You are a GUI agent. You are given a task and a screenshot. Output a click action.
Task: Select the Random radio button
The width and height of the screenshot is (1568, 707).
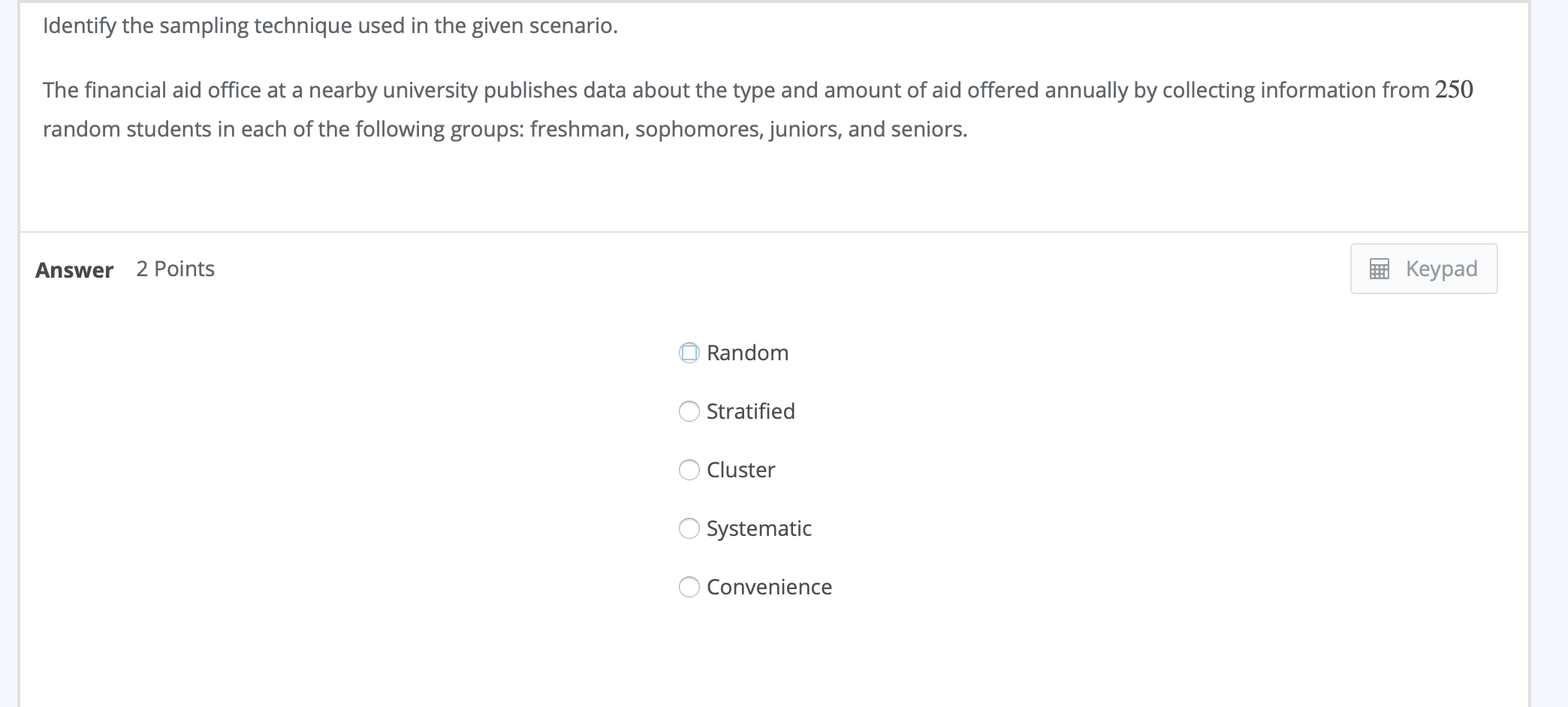[x=689, y=352]
